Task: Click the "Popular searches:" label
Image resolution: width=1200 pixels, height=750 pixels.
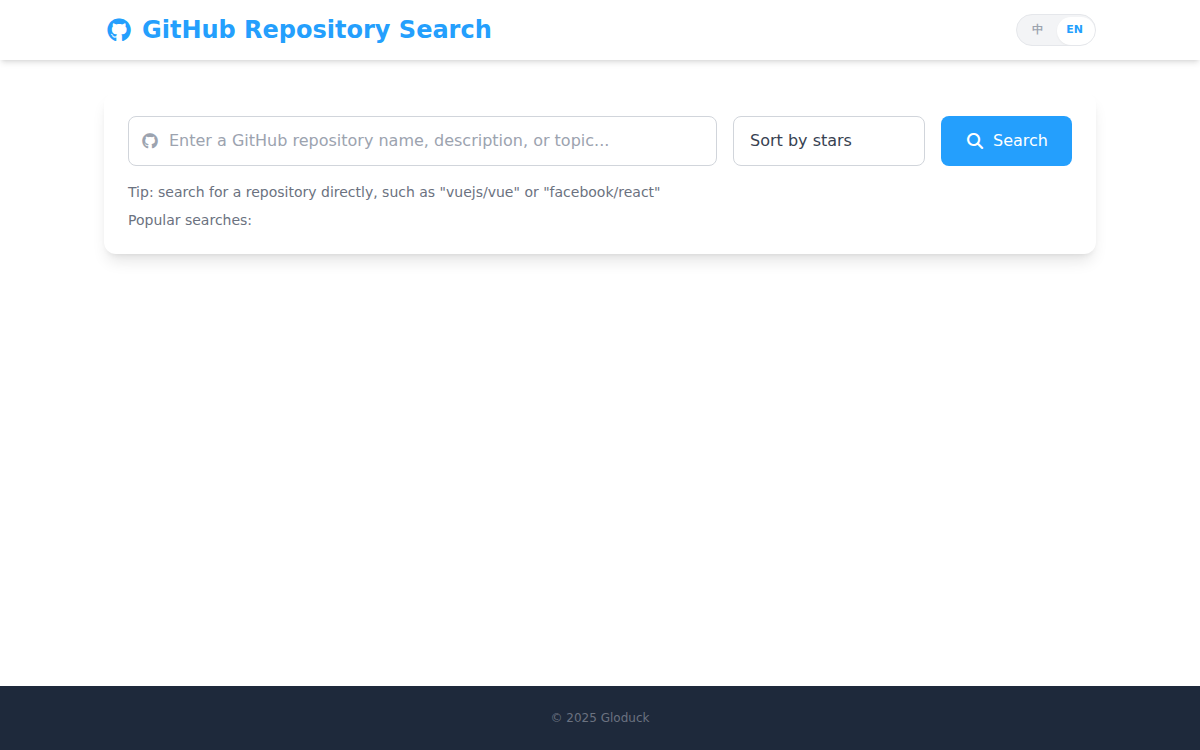Action: (190, 220)
